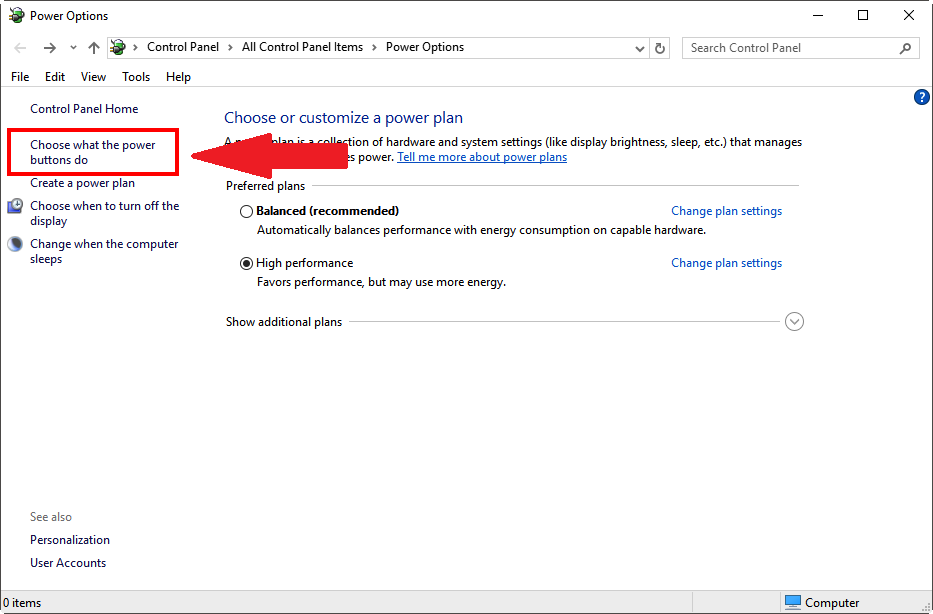Open Power Options help via blue question mark
933x614 pixels.
coord(921,96)
